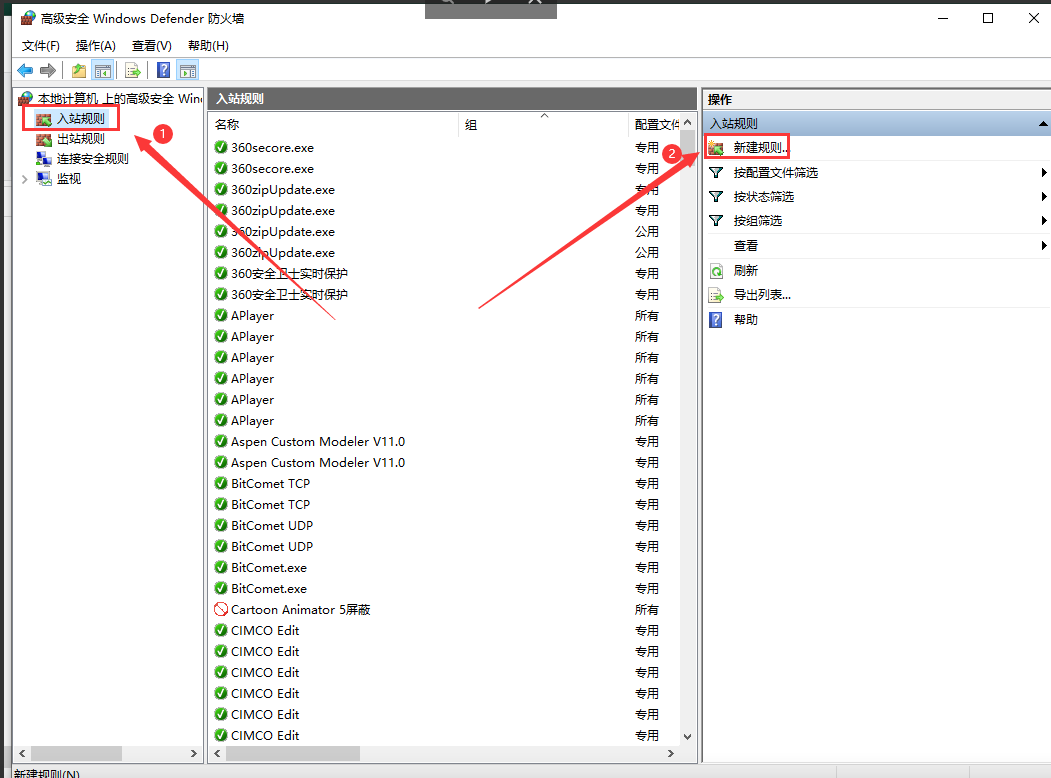This screenshot has width=1051, height=778.
Task: Click scroll-down arrow of rules list
Action: tap(688, 736)
